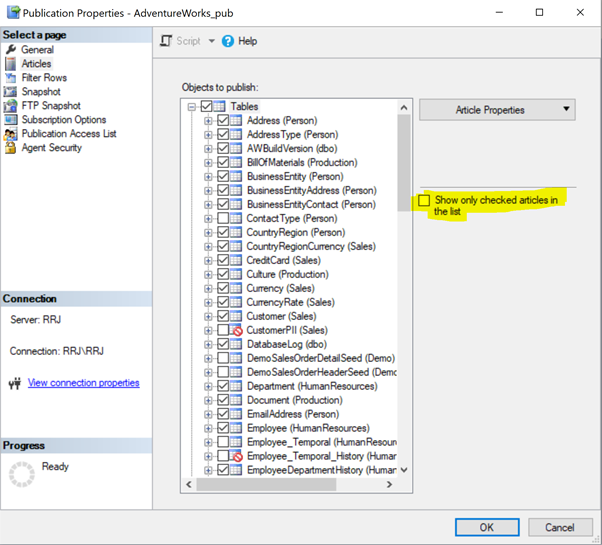Click the prohibited table icon for CustomerPII
Screen dimensions: 602x545
(236, 330)
